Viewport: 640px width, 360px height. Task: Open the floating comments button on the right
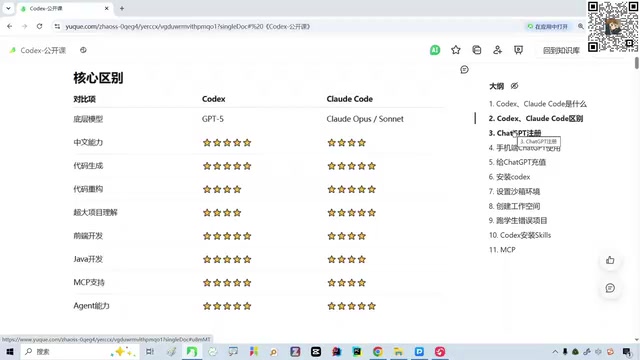click(x=610, y=288)
